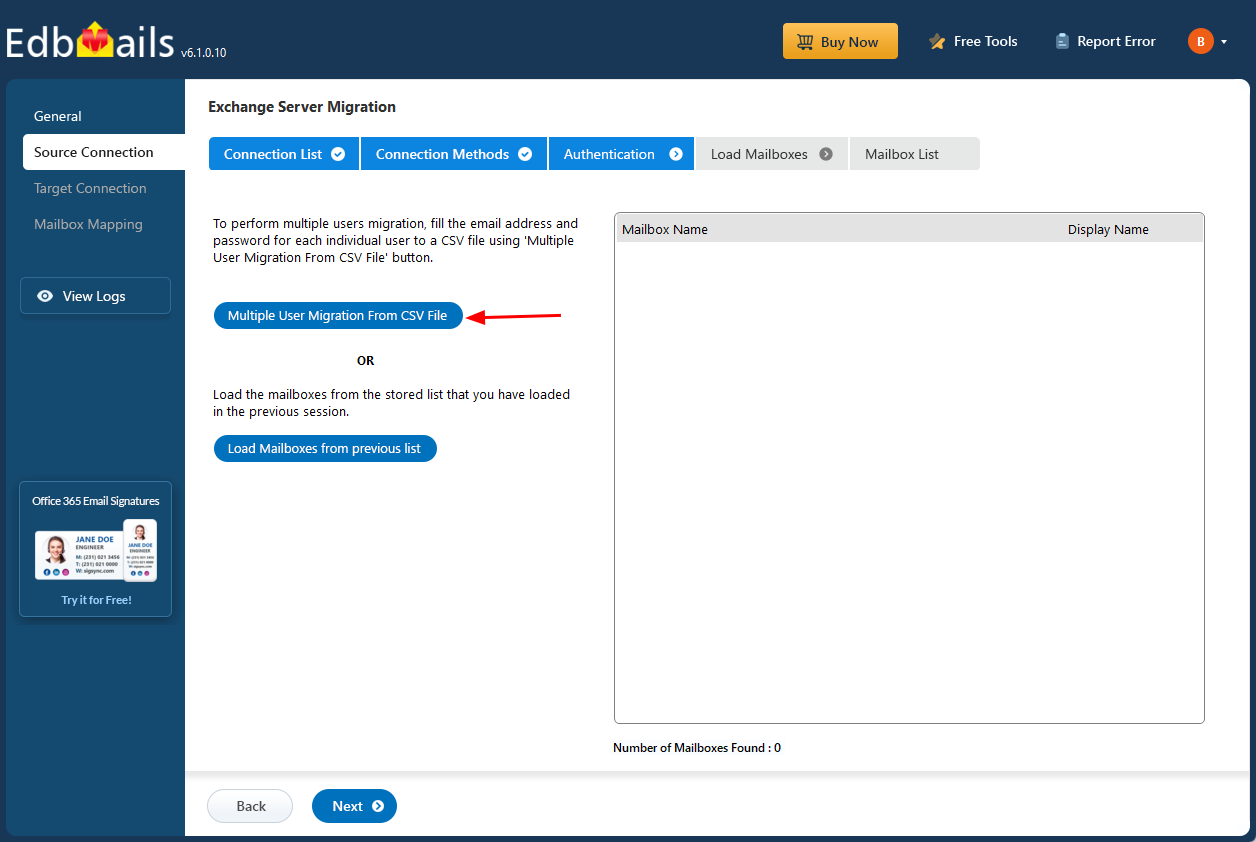
Task: Click the arrow icon on Load Mailboxes step
Action: (826, 154)
